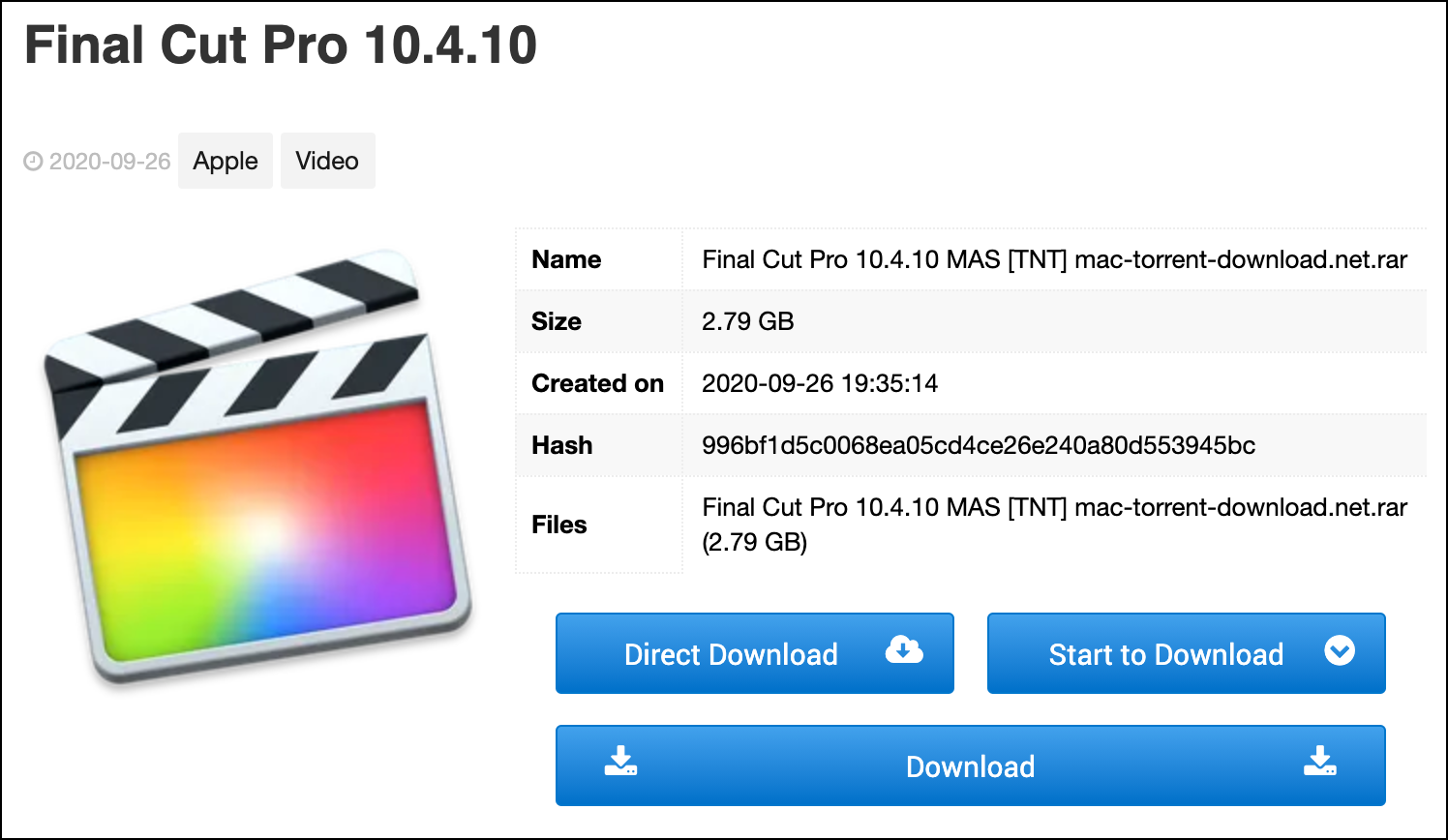Click the Hash row label
This screenshot has height=840, width=1448.
click(561, 445)
